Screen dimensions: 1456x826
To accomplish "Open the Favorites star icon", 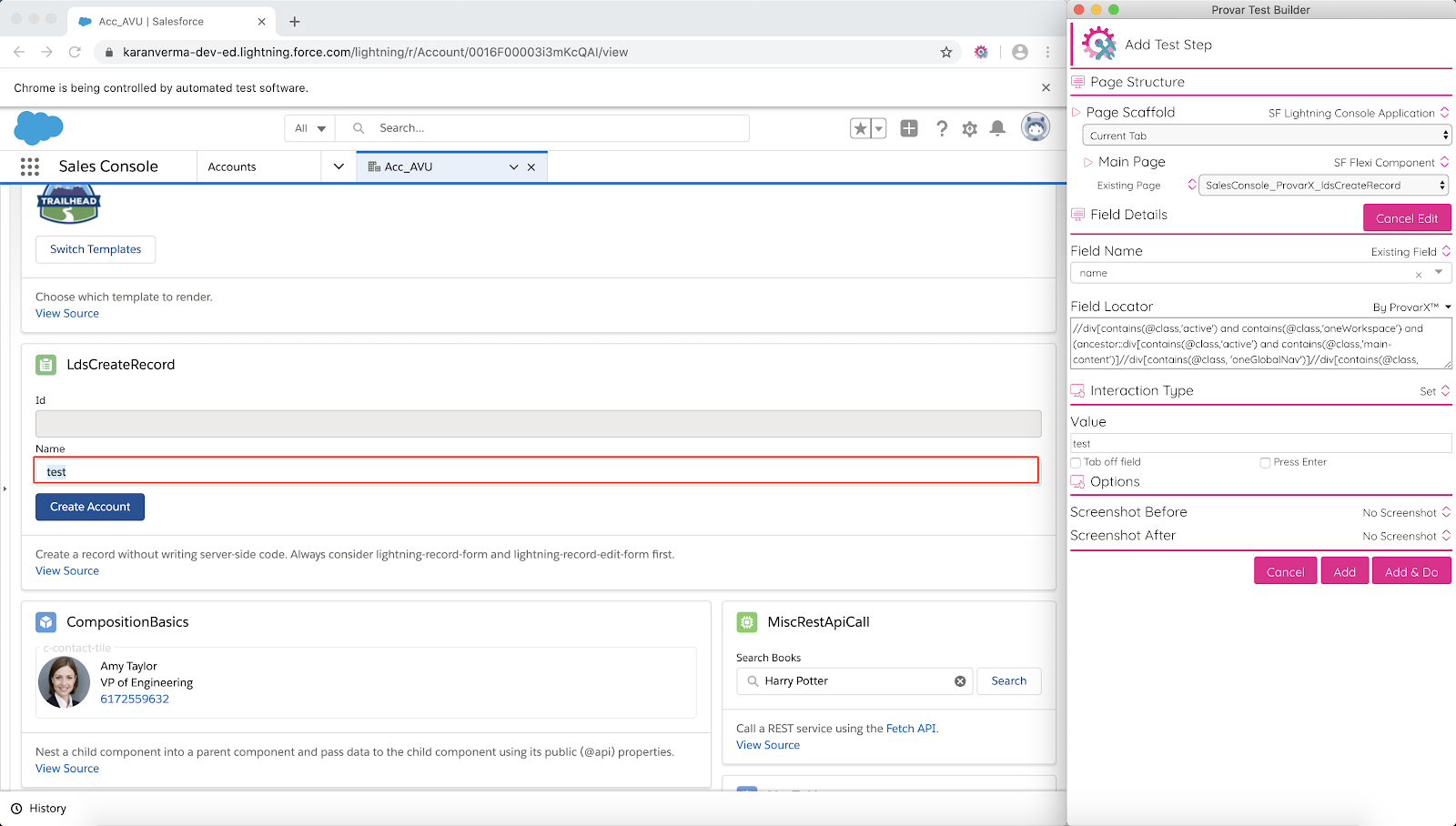I will point(860,128).
